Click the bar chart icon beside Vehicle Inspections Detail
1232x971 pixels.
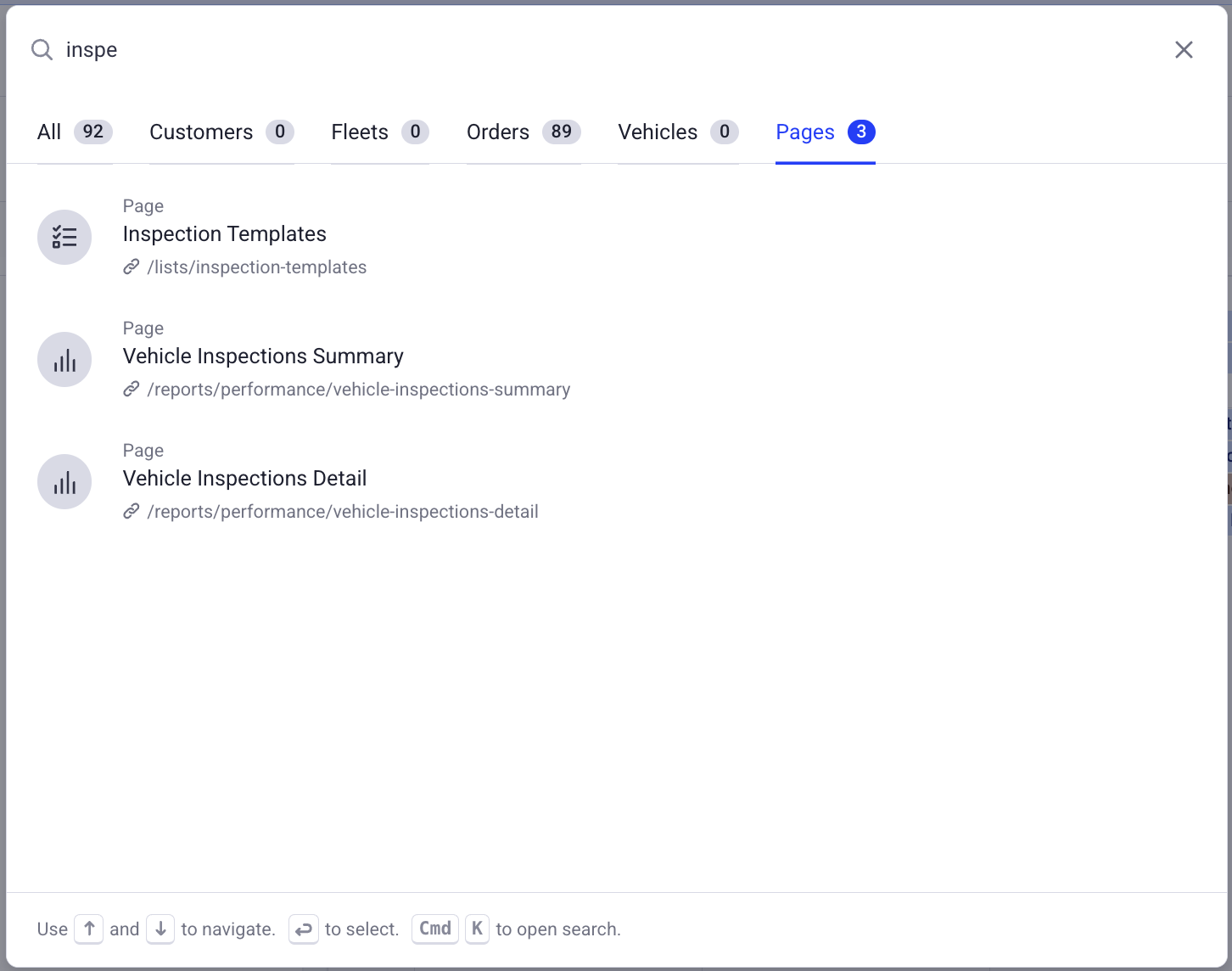(64, 481)
